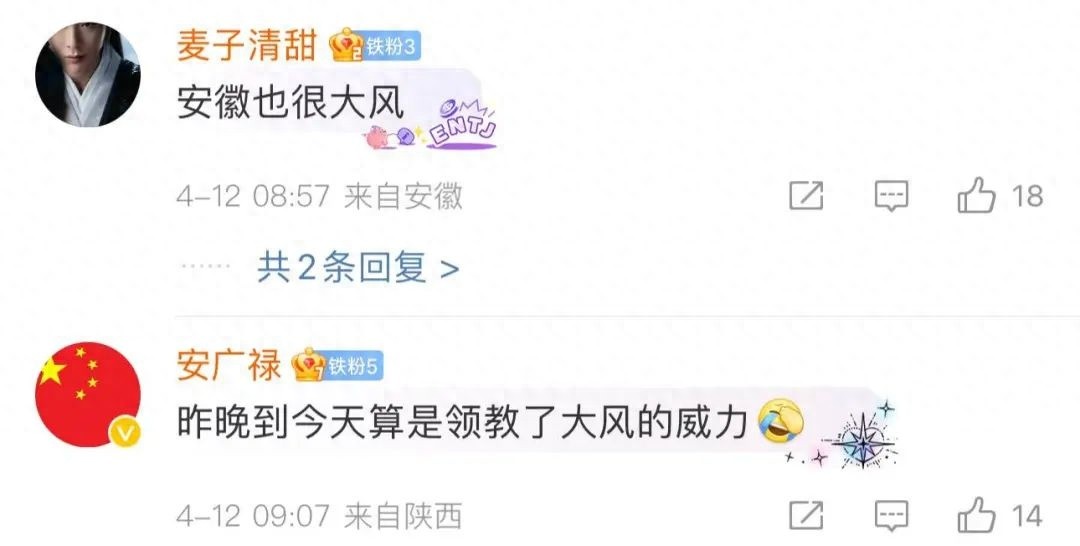
Task: Click the 14 like count
Action: [1027, 516]
